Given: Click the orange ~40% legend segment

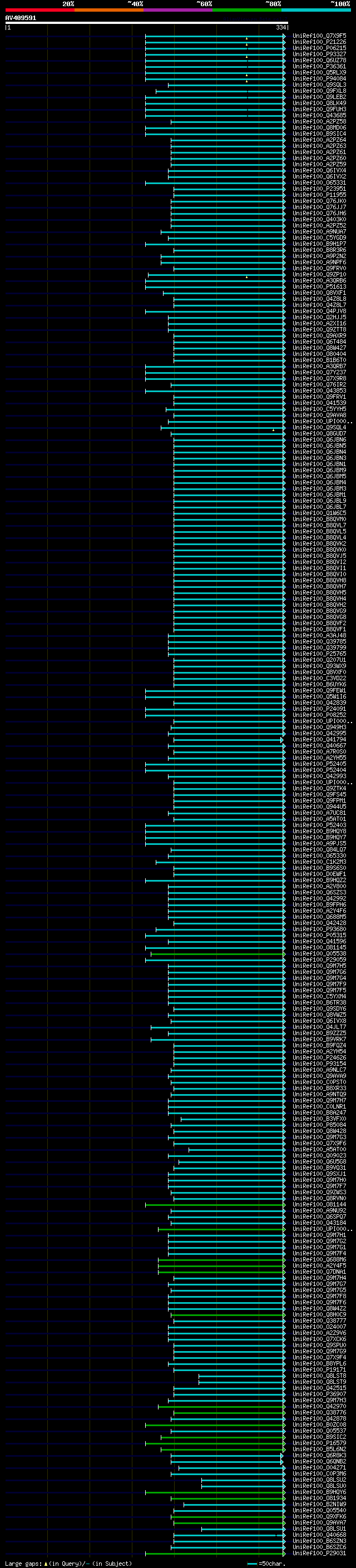Looking at the screenshot, I should tap(109, 11).
